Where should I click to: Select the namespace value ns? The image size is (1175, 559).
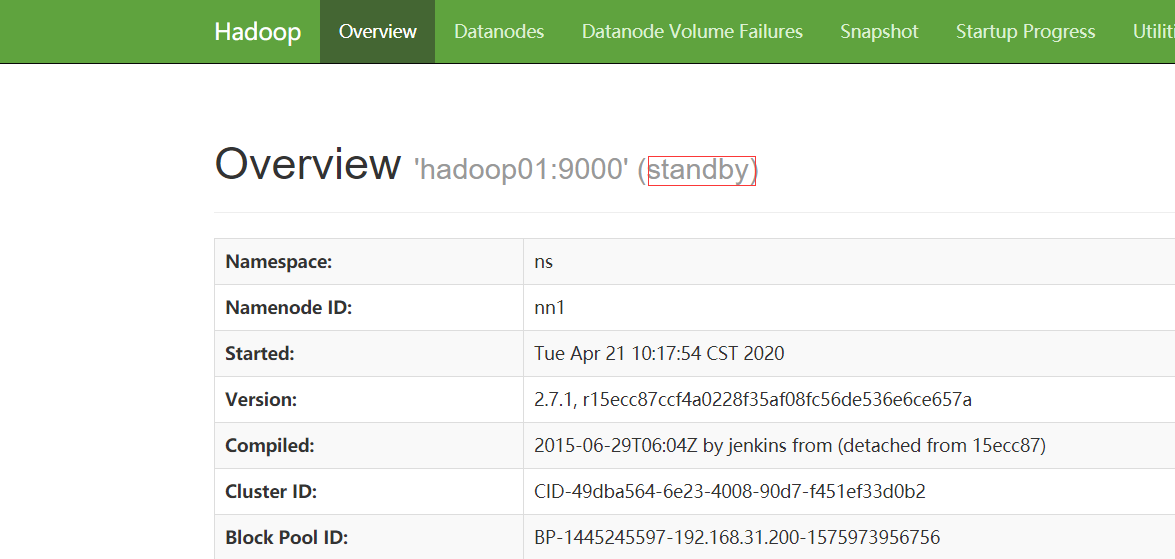click(544, 262)
